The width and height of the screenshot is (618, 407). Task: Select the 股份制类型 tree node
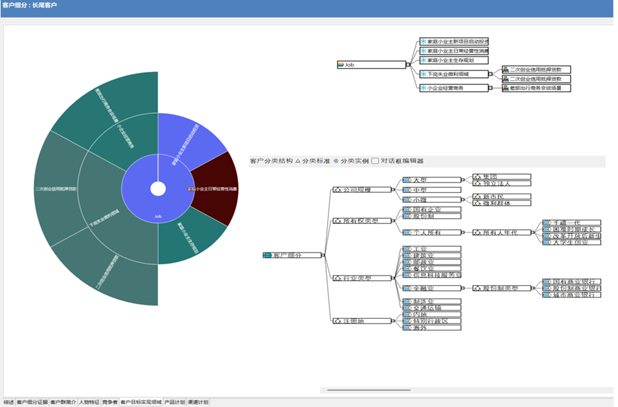click(x=497, y=287)
